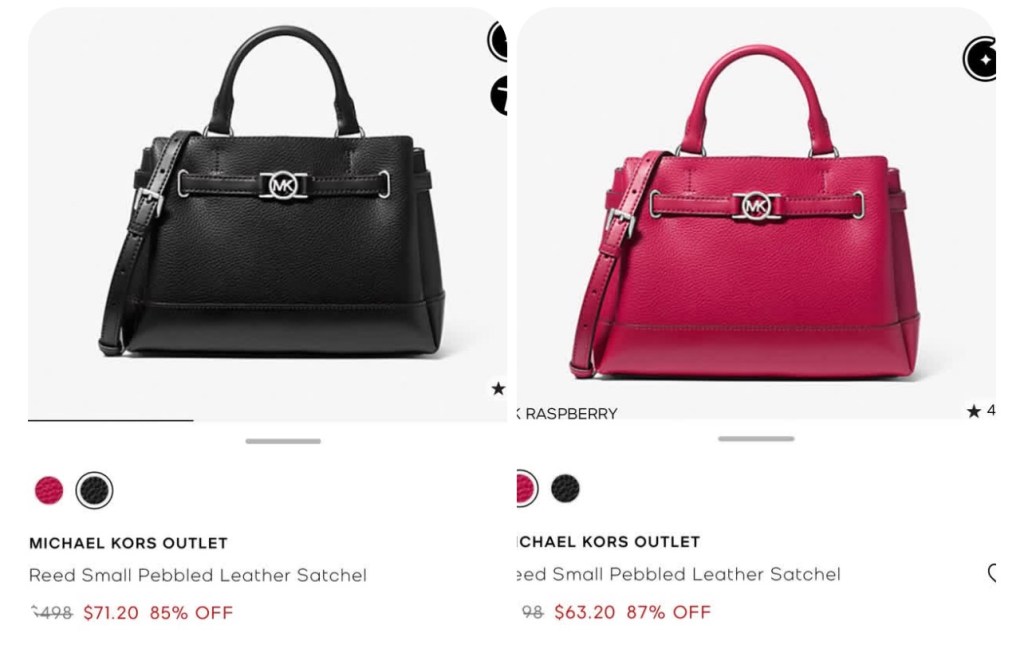This screenshot has width=1024, height=645.
Task: Tap the sparkle icon on raspberry bag image
Action: (980, 59)
